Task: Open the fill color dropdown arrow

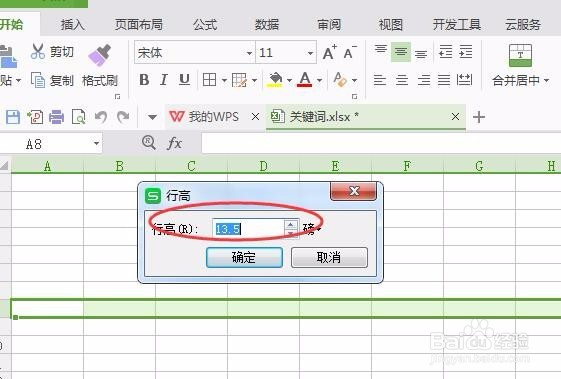Action: click(x=289, y=80)
